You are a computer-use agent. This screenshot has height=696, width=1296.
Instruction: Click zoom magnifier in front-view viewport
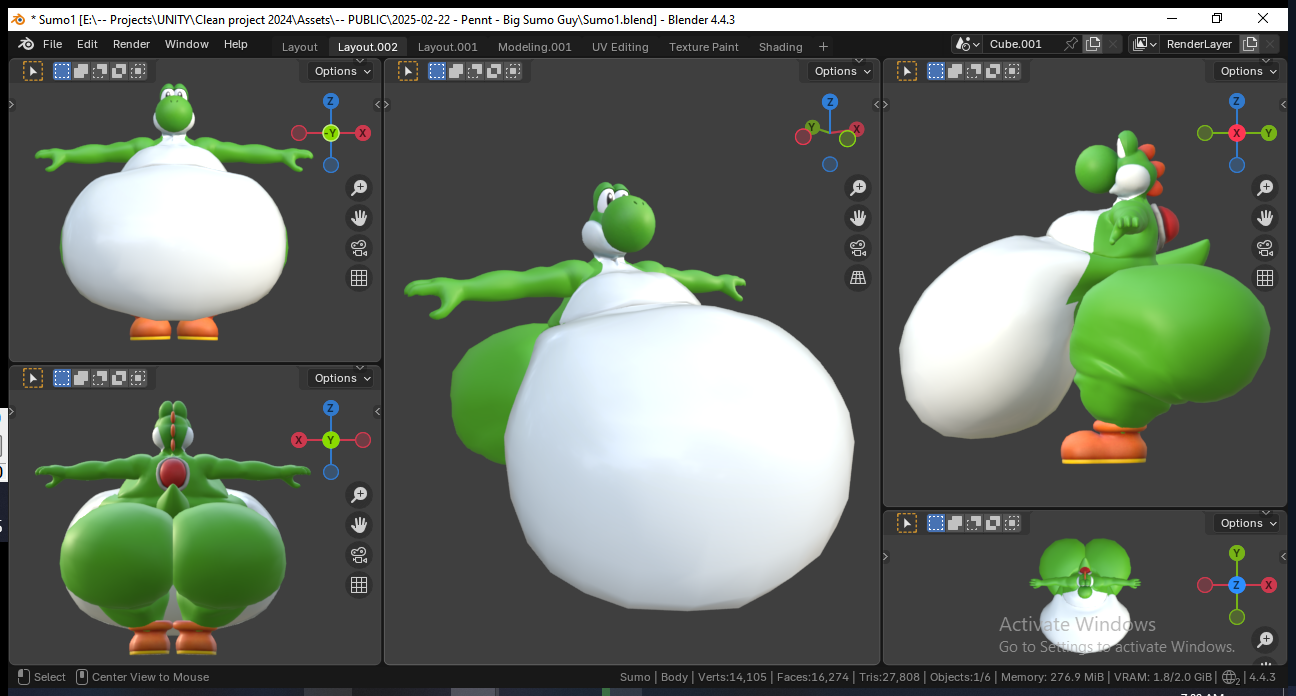[359, 187]
